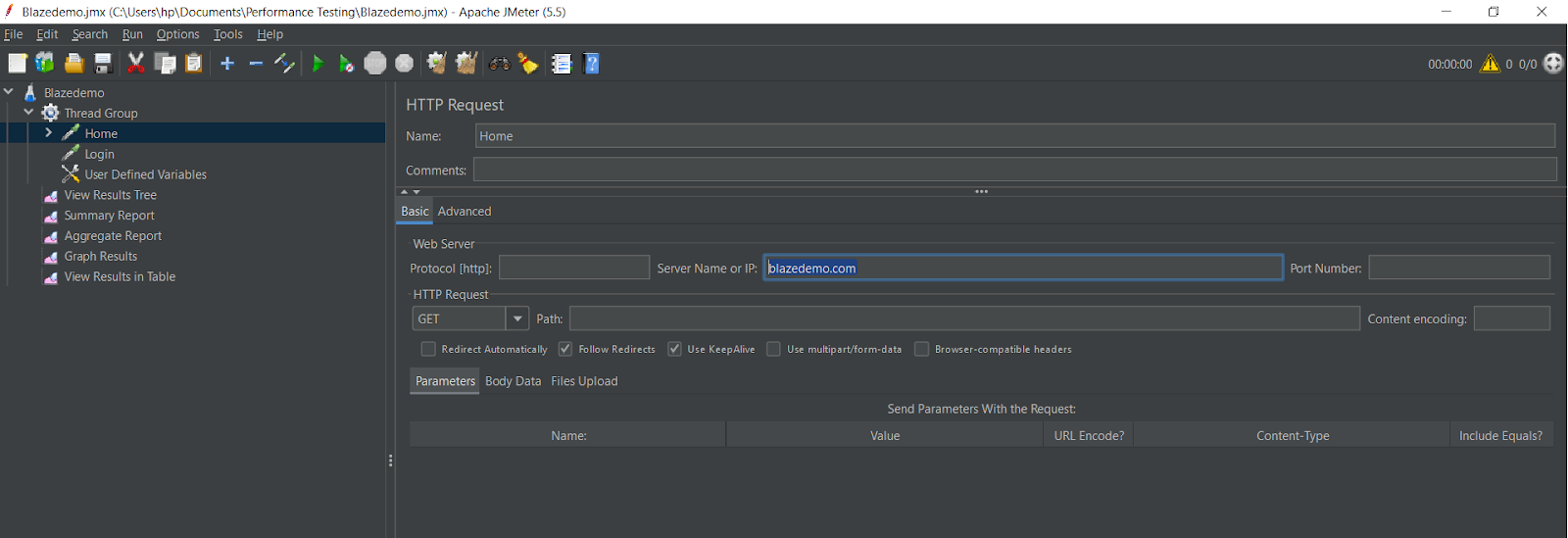Click the Reset Search broom icon
The image size is (1568, 538).
click(528, 64)
